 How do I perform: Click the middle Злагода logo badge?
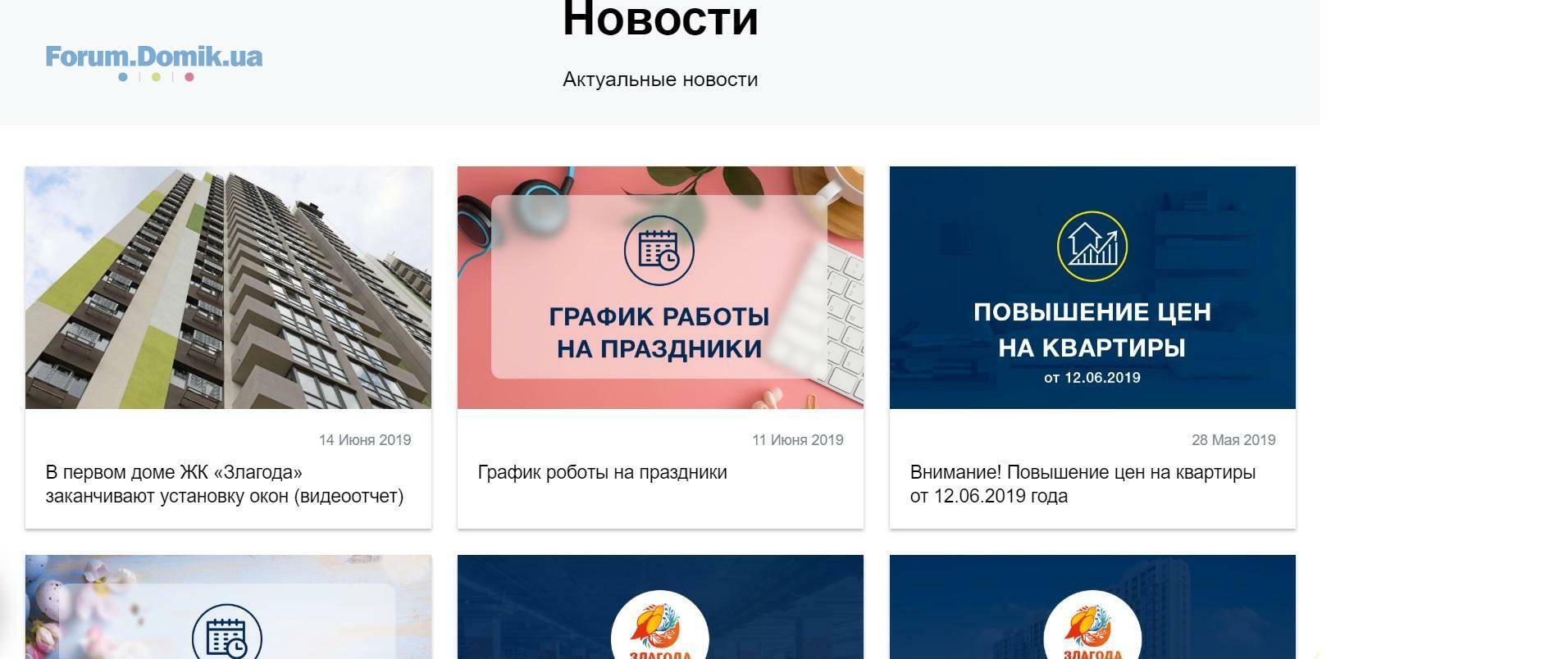click(660, 625)
